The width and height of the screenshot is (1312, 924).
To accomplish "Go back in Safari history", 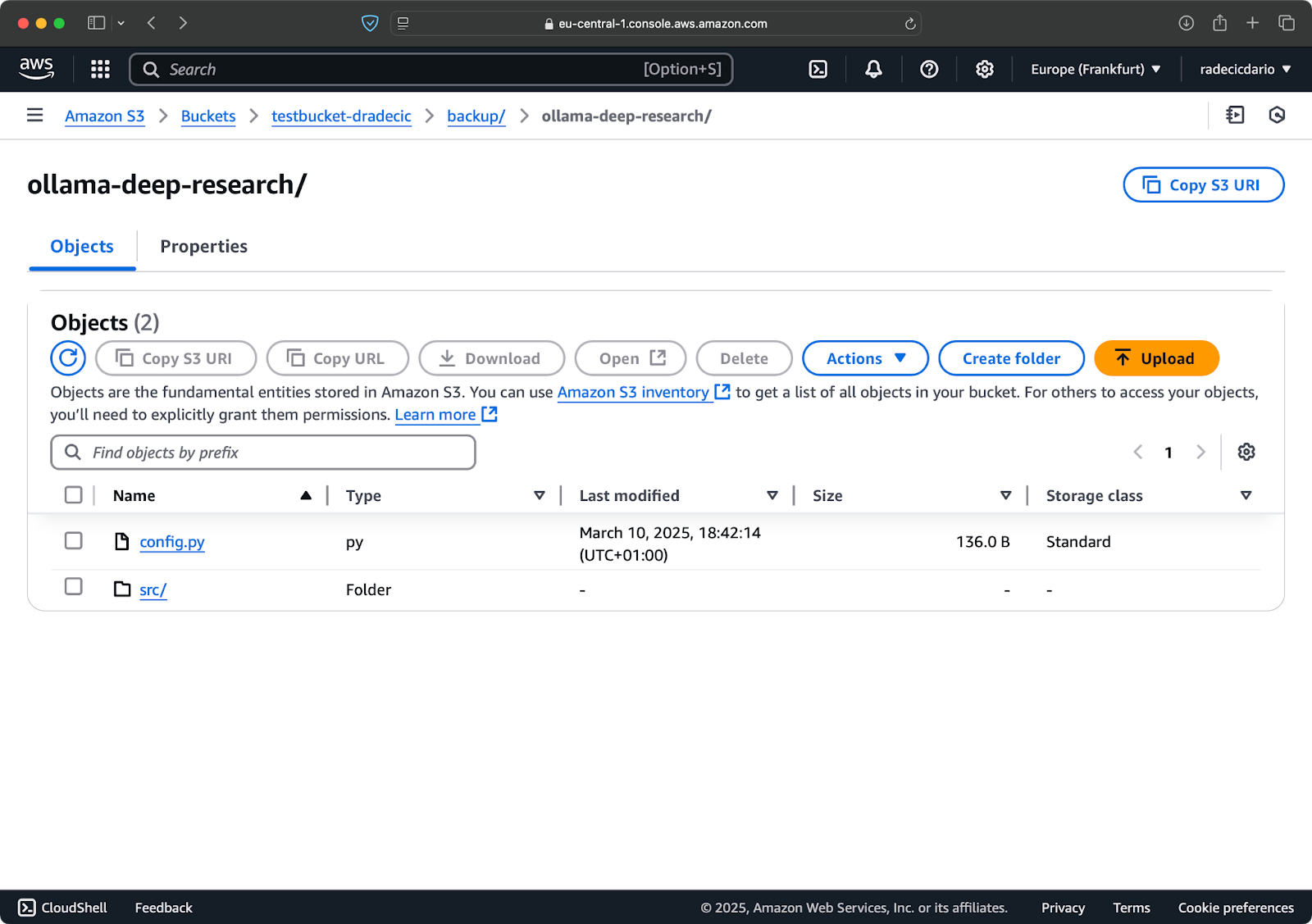I will 151,23.
